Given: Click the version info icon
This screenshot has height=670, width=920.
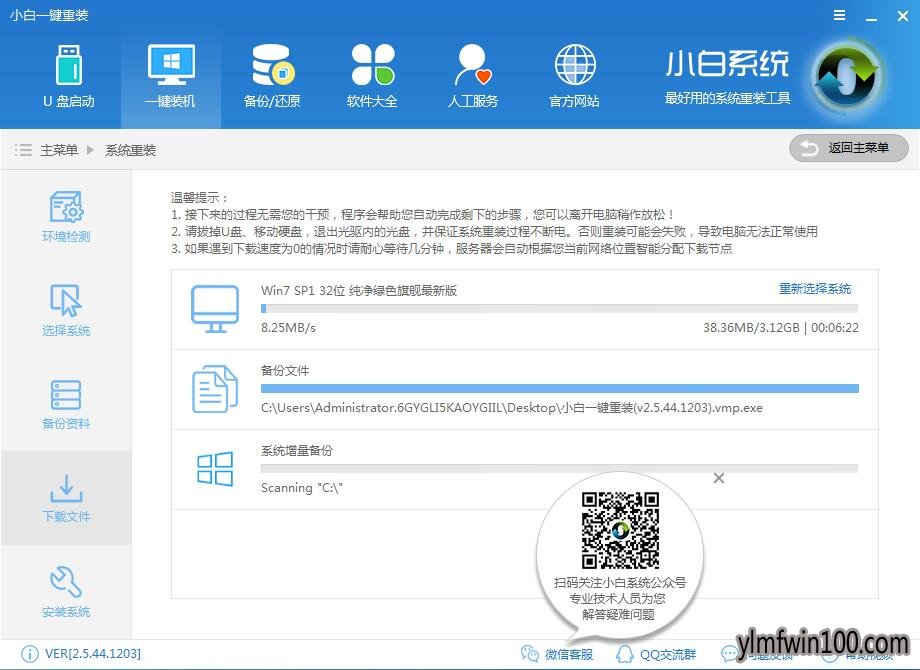Looking at the screenshot, I should (x=29, y=654).
